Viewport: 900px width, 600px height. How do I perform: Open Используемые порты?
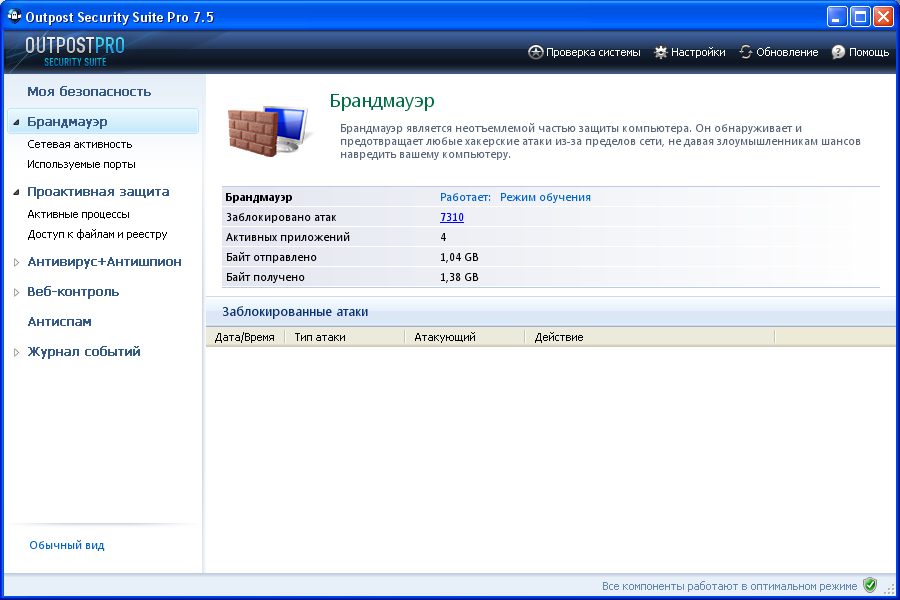pyautogui.click(x=82, y=164)
